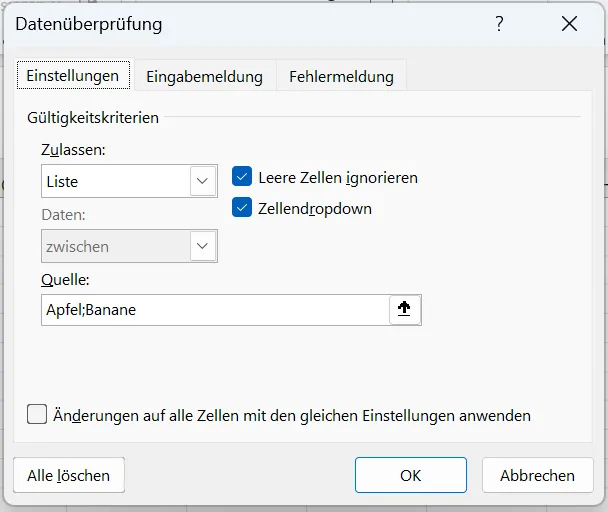
Task: Enable Änderungen auf alle Zellen anwenden checkbox
Action: click(37, 414)
